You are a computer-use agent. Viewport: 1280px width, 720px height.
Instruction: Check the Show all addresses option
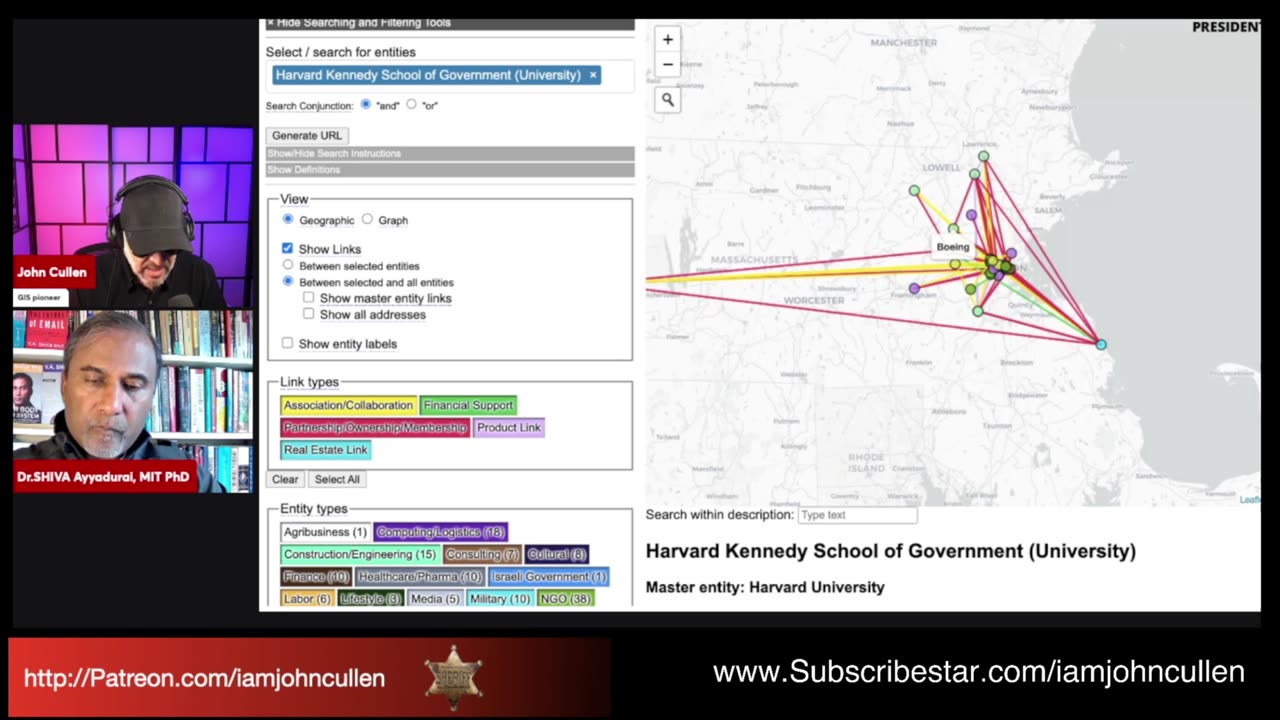click(308, 313)
